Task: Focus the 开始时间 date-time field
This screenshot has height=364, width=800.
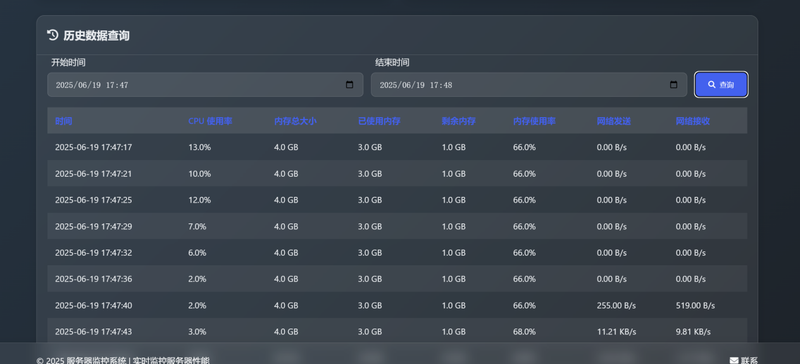Action: [x=205, y=85]
